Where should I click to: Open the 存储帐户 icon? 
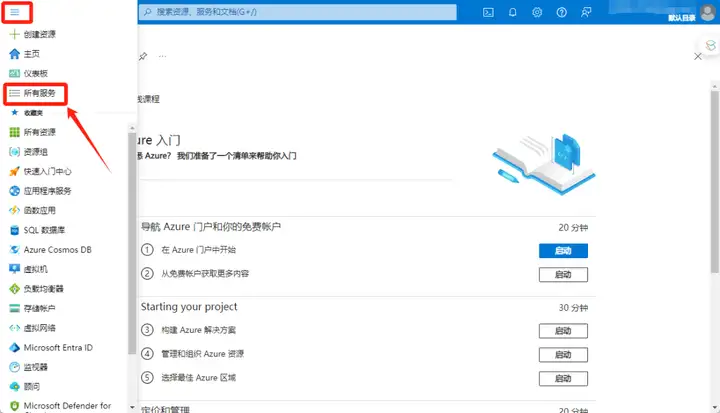(x=15, y=308)
